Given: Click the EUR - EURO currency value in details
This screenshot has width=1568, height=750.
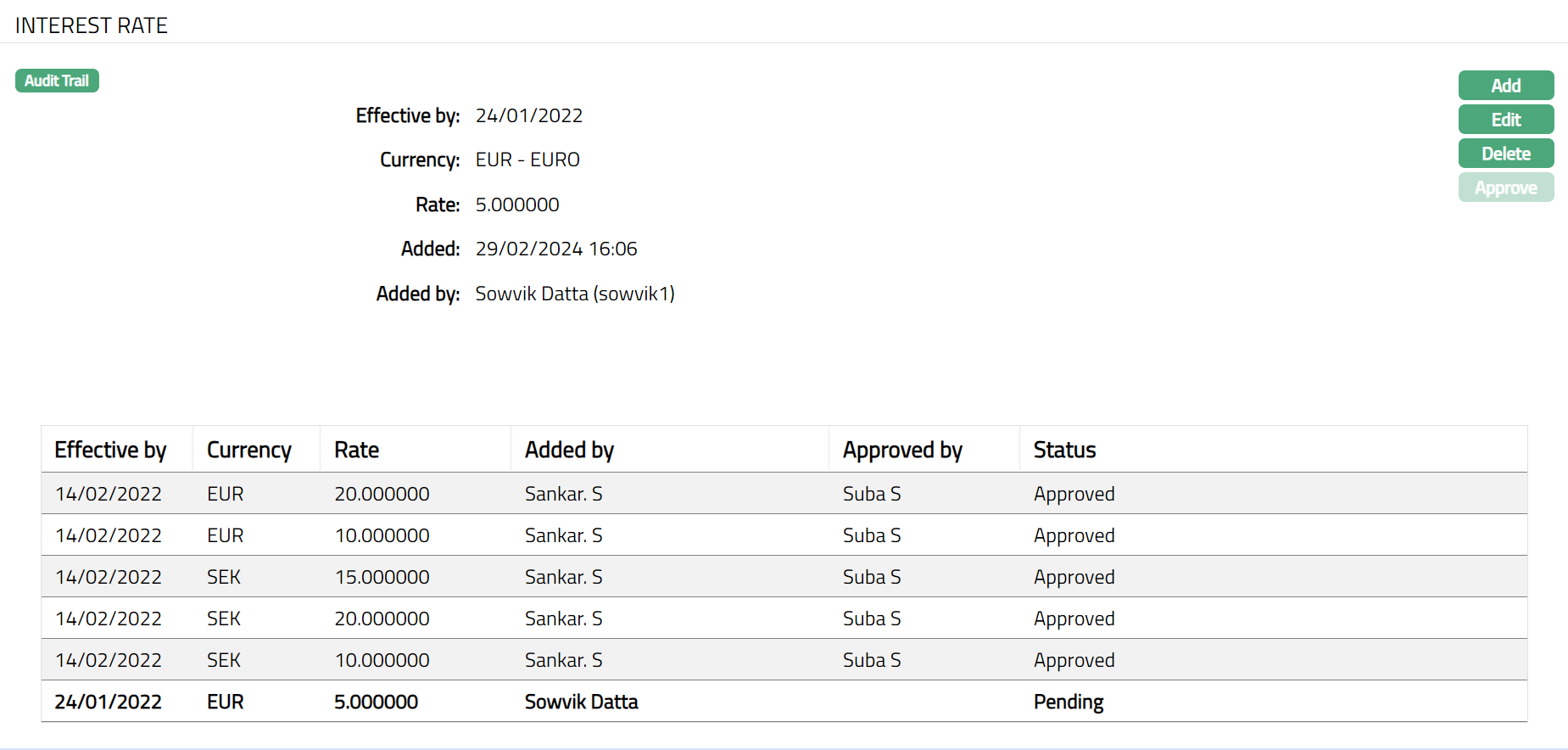Looking at the screenshot, I should click(527, 160).
